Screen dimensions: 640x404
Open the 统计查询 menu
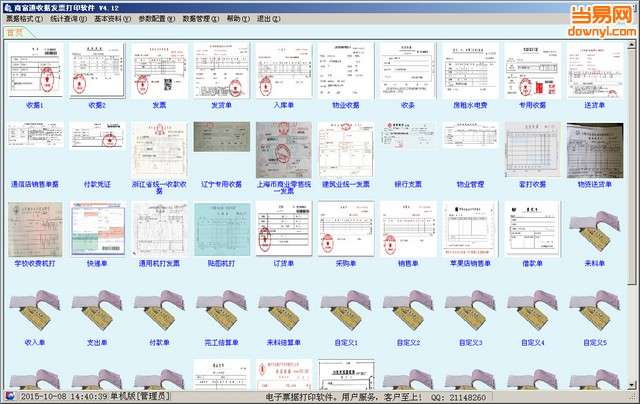[69, 19]
